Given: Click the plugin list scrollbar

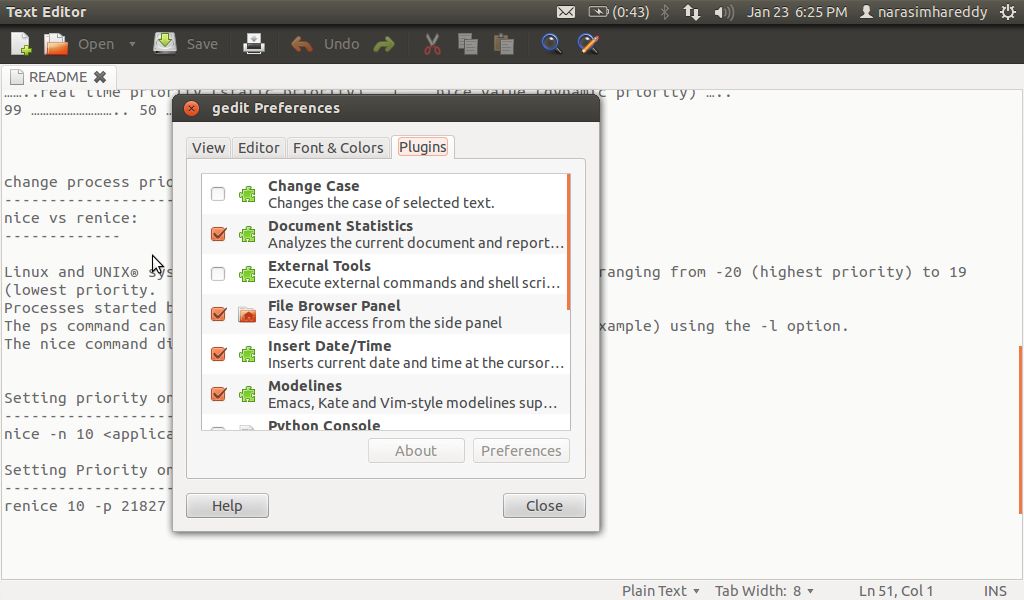Looking at the screenshot, I should pos(569,242).
